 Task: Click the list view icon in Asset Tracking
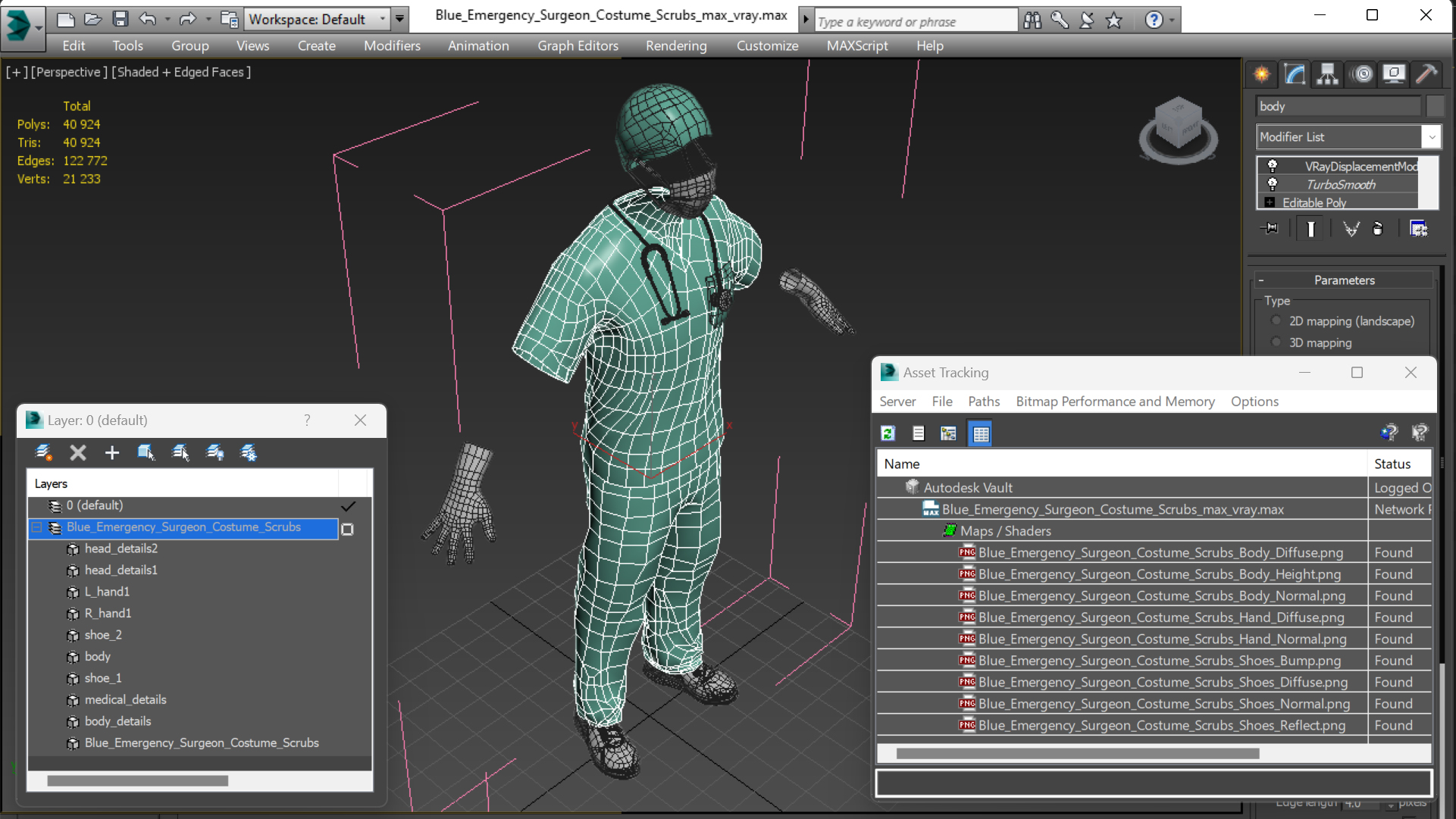click(917, 432)
